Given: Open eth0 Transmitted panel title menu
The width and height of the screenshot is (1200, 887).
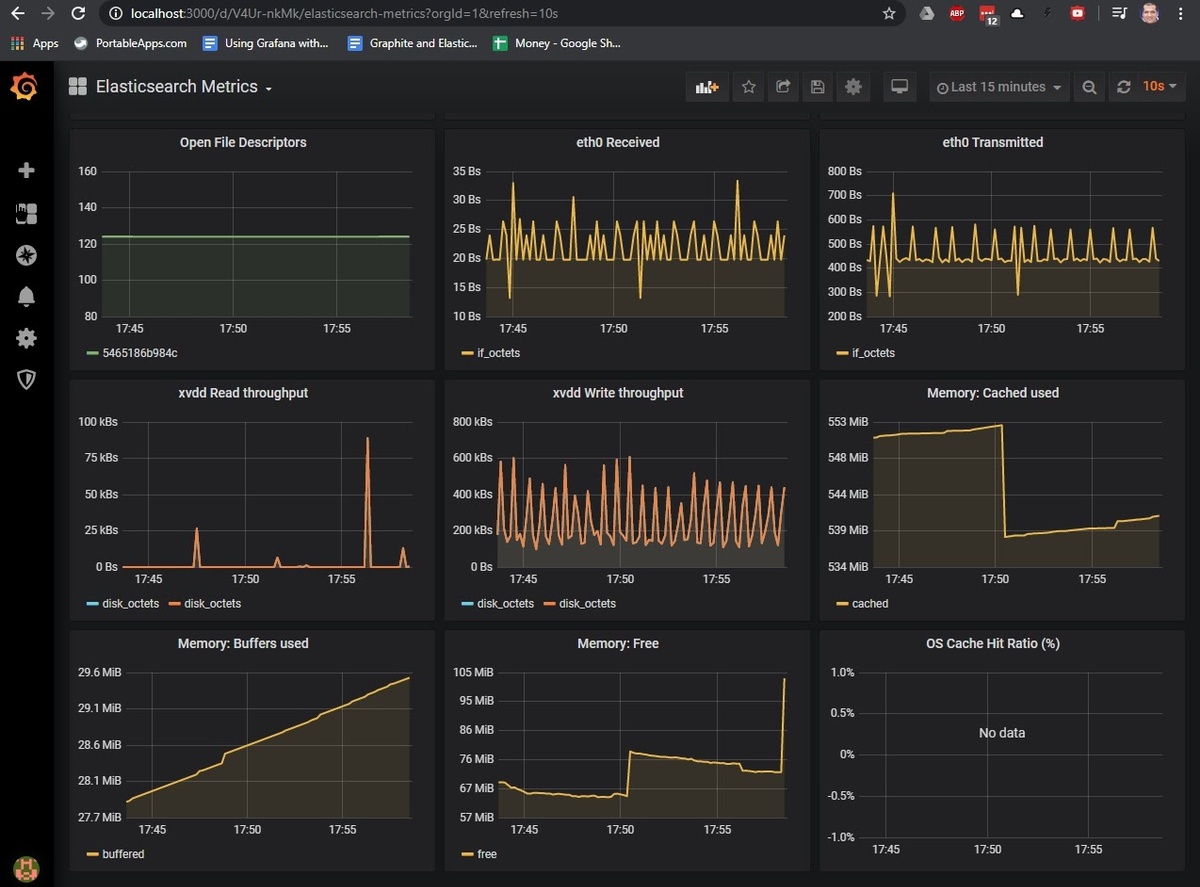Looking at the screenshot, I should (993, 142).
